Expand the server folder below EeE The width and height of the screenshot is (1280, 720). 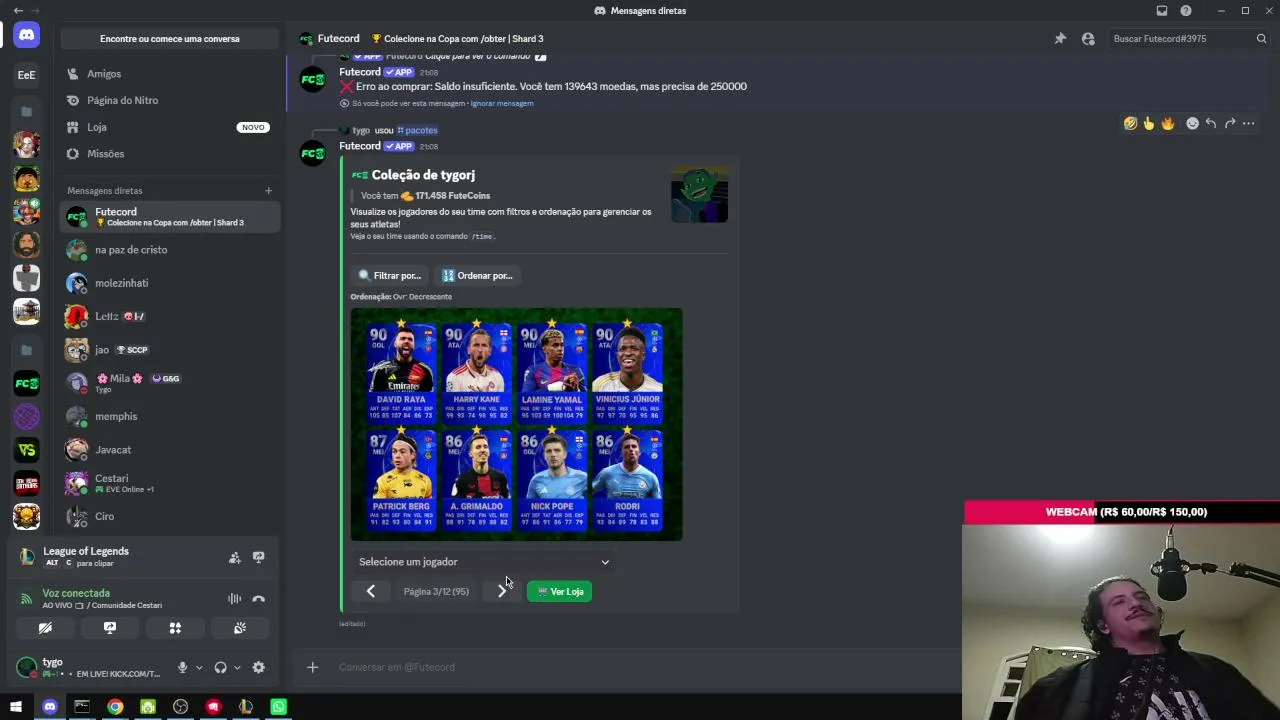click(27, 111)
